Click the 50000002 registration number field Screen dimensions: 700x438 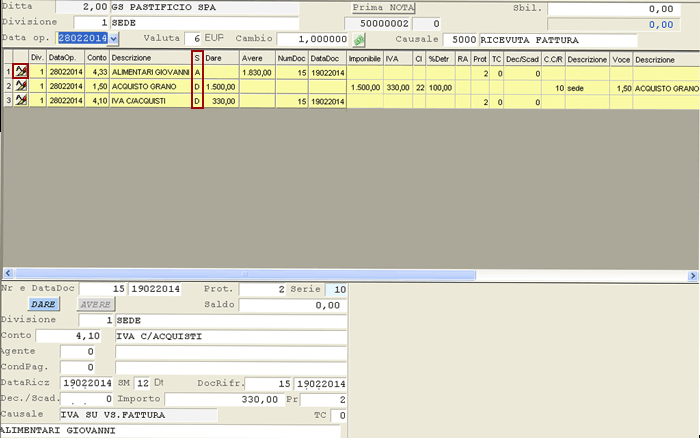click(378, 24)
